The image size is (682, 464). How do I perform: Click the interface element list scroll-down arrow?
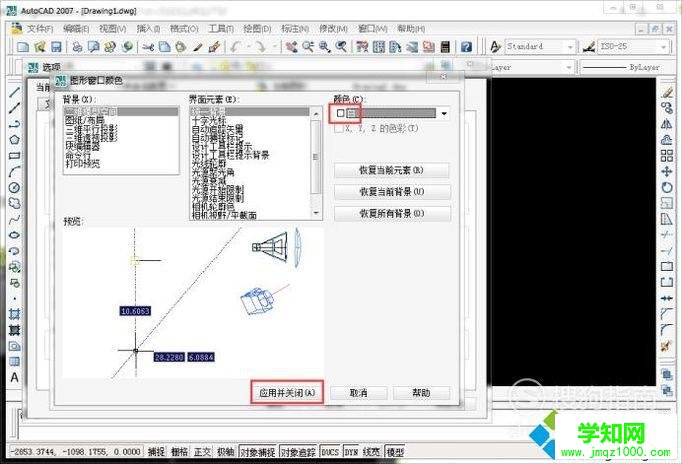tap(316, 213)
